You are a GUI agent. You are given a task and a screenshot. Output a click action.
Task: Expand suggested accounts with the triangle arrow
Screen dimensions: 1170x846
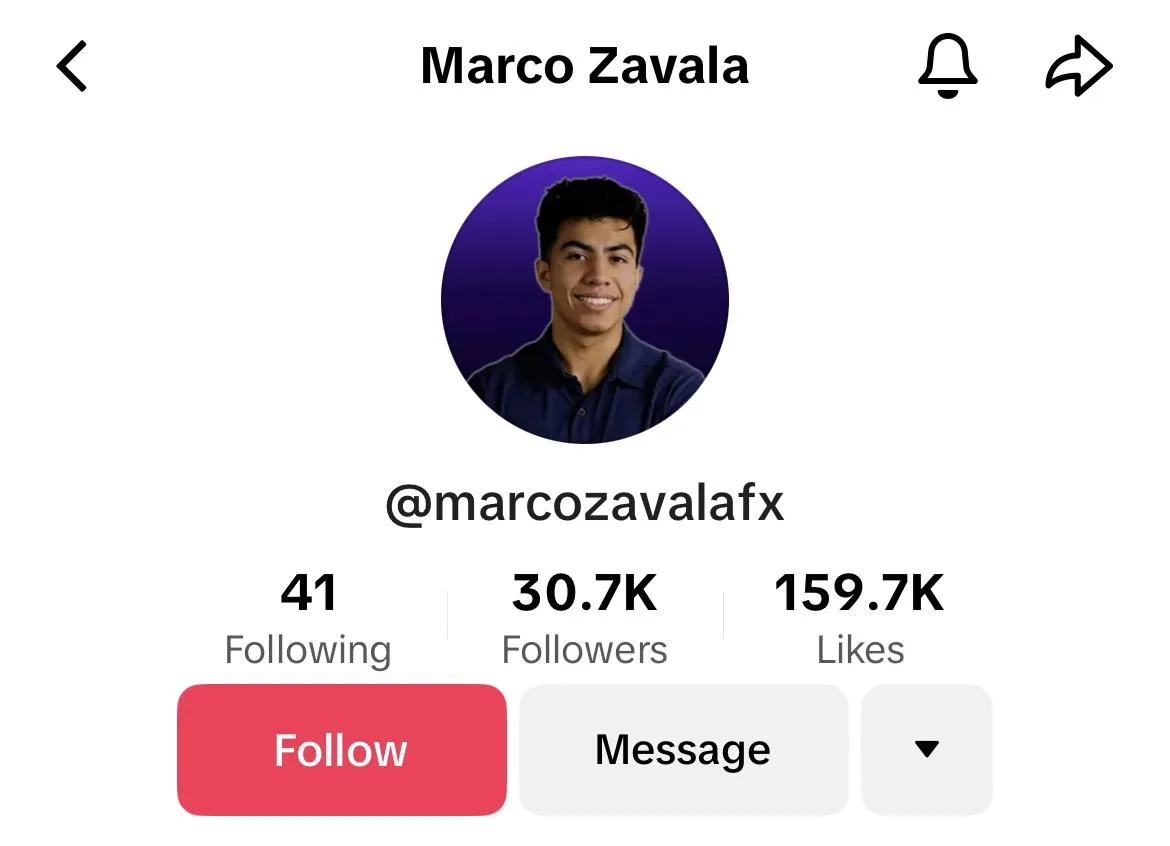pyautogui.click(x=927, y=749)
